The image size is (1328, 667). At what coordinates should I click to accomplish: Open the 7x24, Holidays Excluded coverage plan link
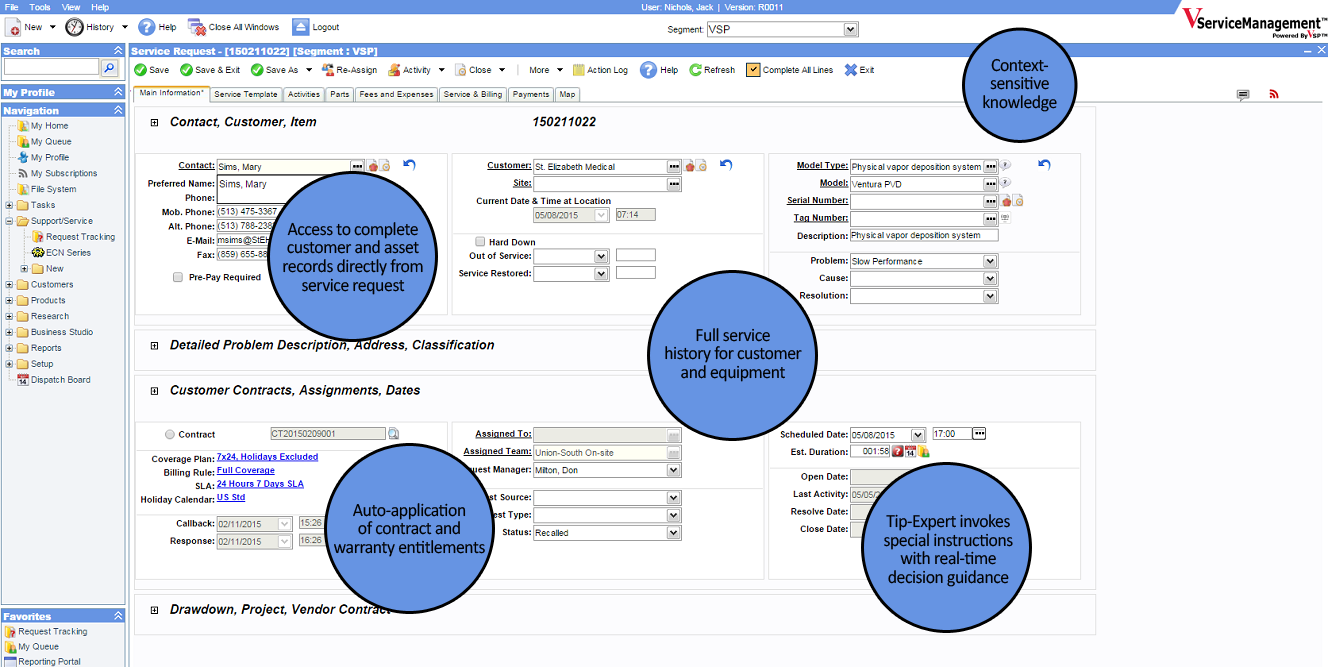click(x=267, y=457)
